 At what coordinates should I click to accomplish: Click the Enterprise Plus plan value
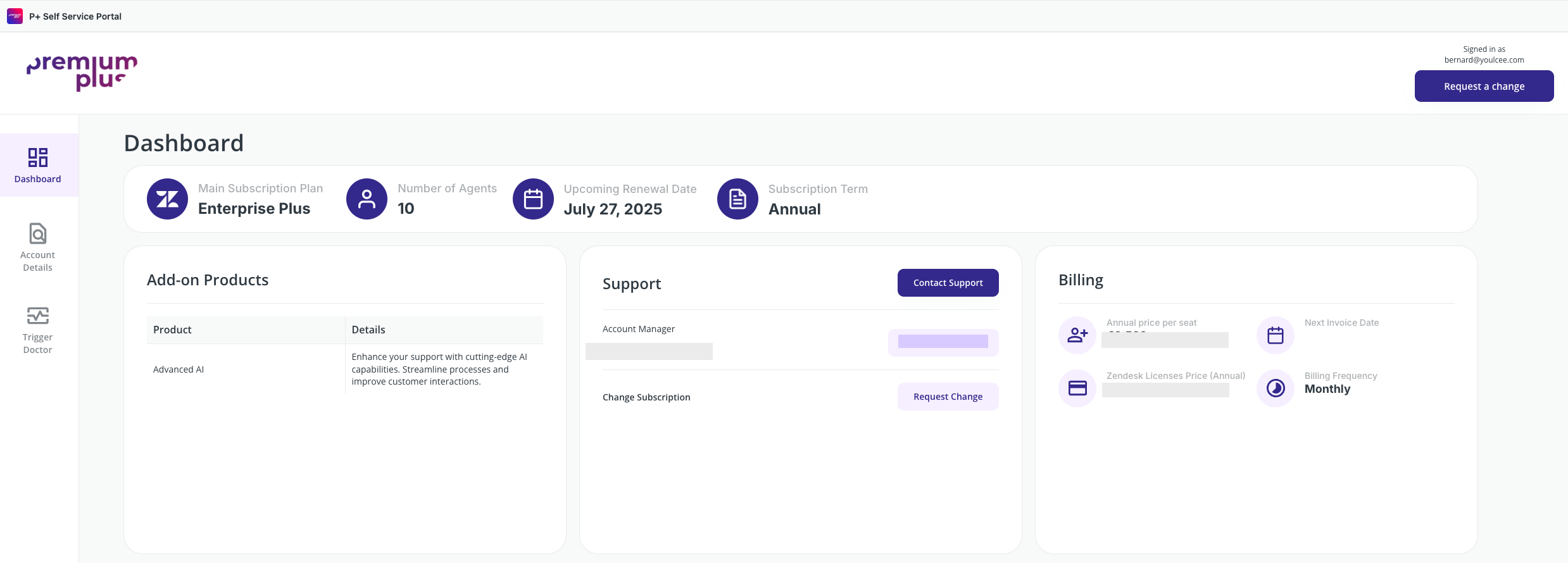[254, 209]
